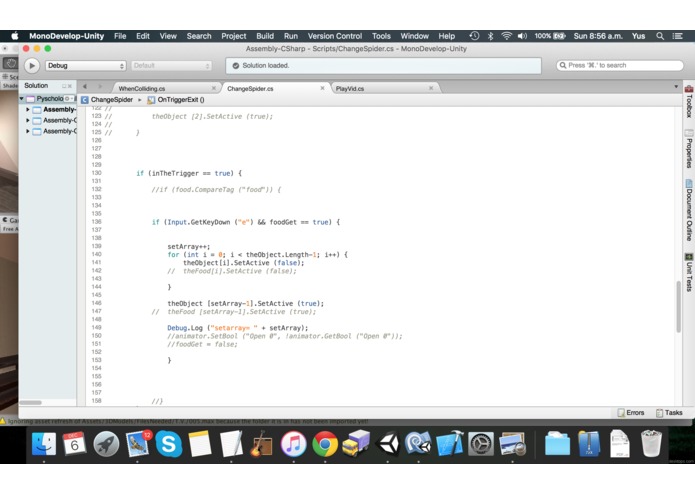Open the Properties side pad

689,149
